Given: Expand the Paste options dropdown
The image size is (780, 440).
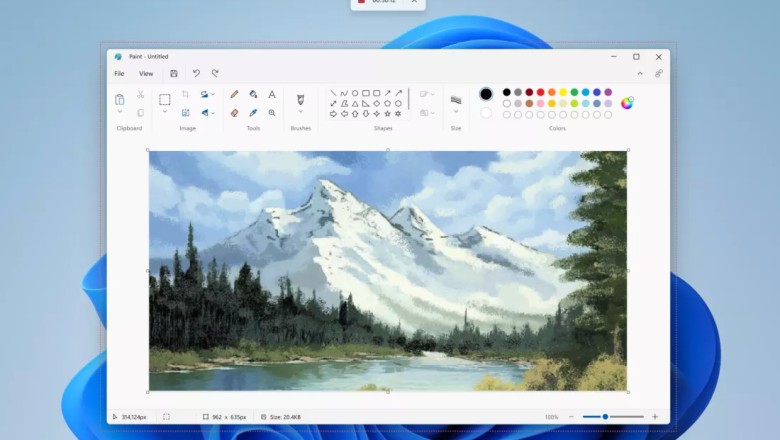Looking at the screenshot, I should pos(119,112).
